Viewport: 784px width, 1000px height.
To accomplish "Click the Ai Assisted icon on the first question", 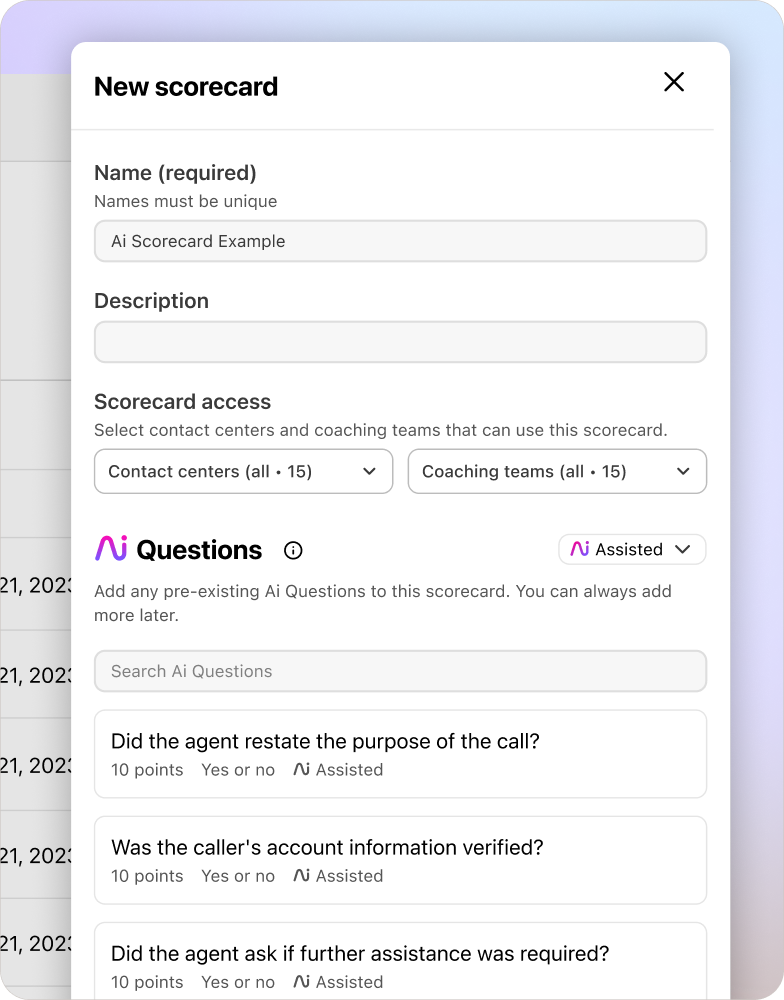I will (x=300, y=769).
